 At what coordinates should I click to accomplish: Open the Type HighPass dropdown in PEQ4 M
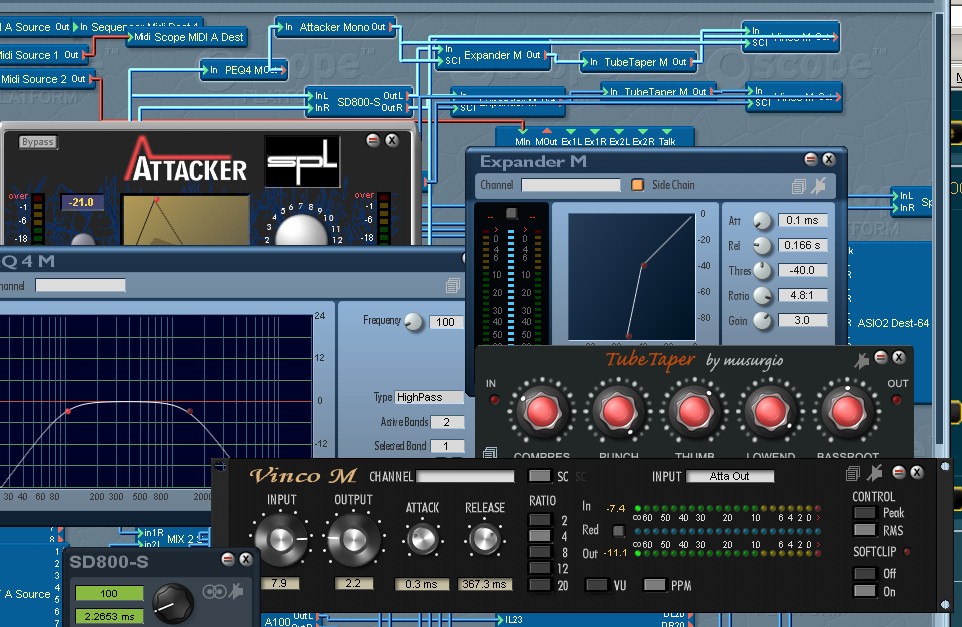(x=429, y=397)
